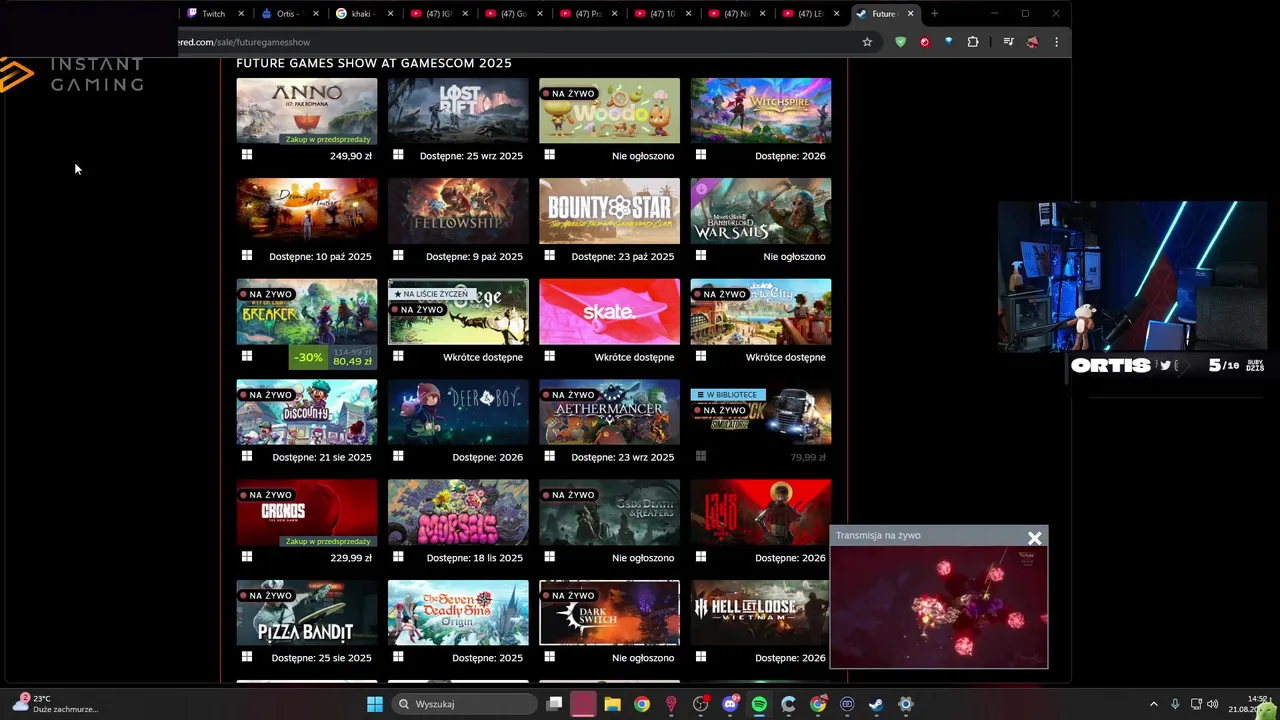The height and width of the screenshot is (720, 1280).
Task: Expand the system tray hidden icons
Action: click(1153, 704)
